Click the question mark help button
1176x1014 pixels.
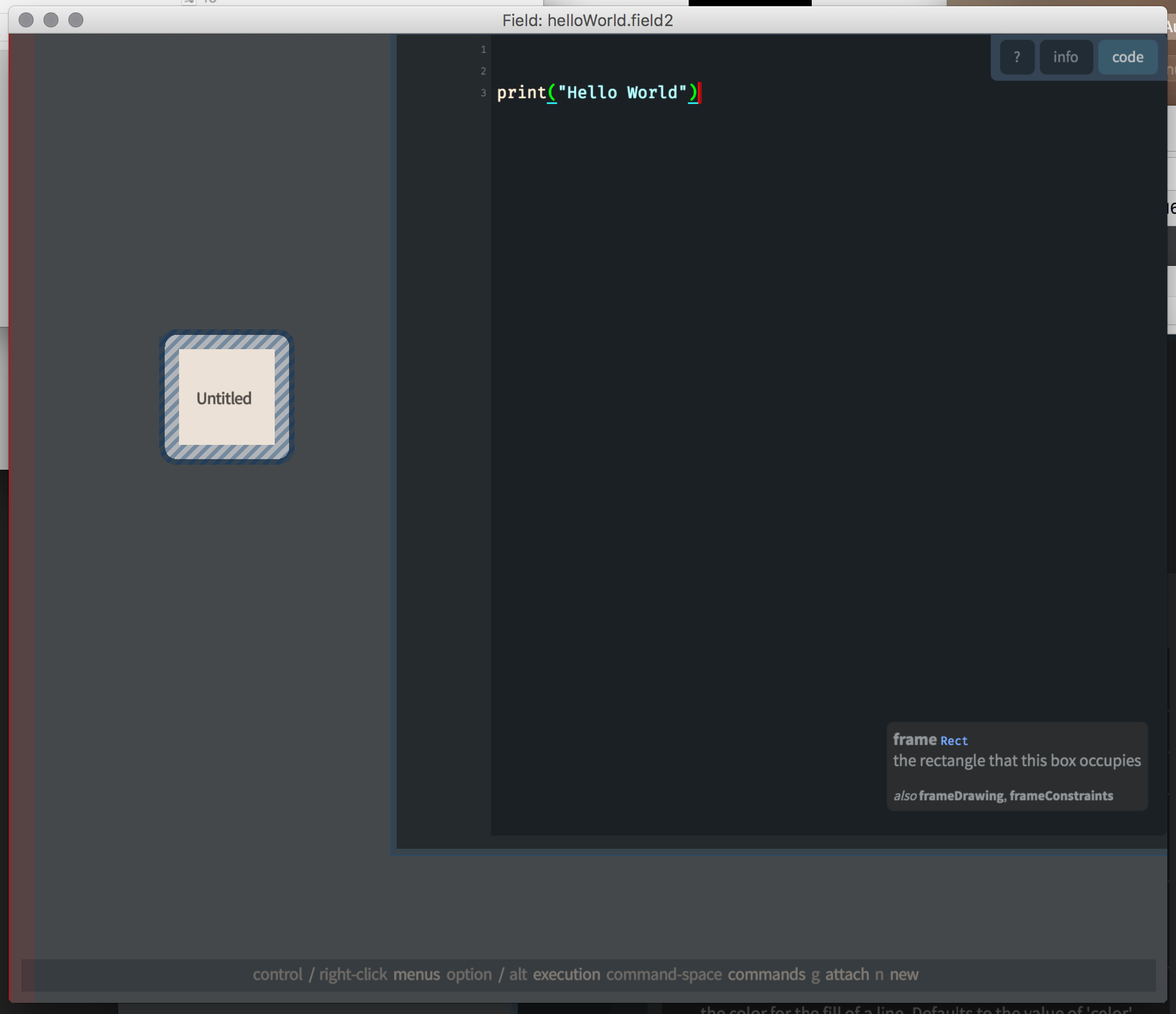(1017, 57)
